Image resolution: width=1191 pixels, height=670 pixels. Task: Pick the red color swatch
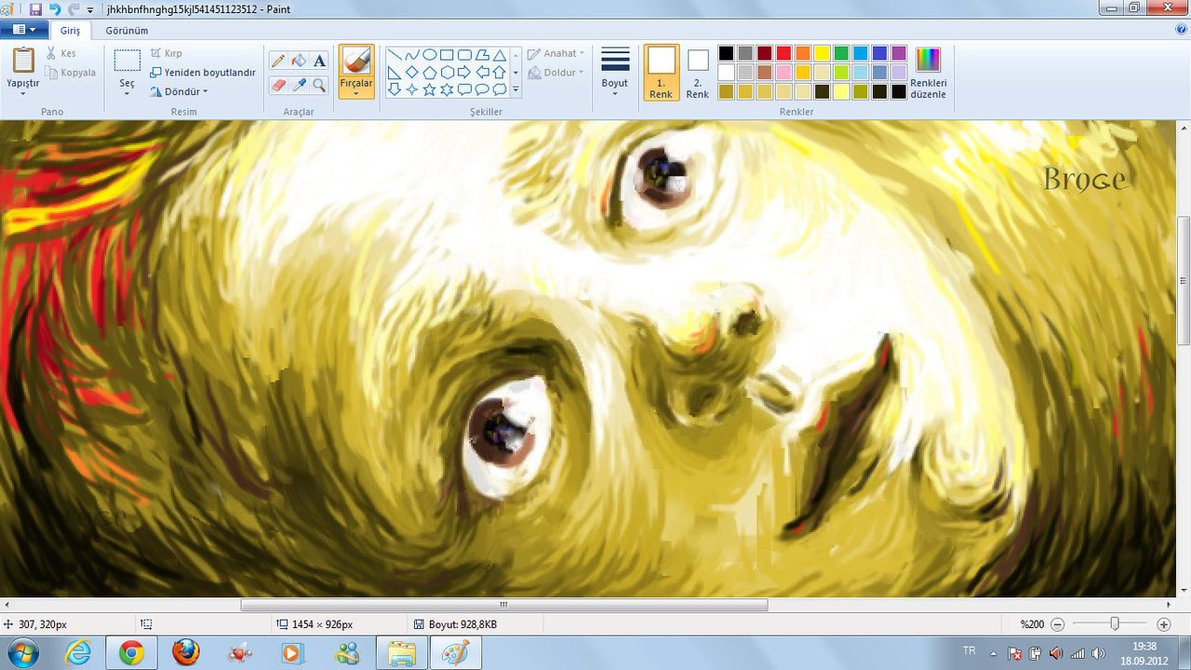tap(784, 53)
